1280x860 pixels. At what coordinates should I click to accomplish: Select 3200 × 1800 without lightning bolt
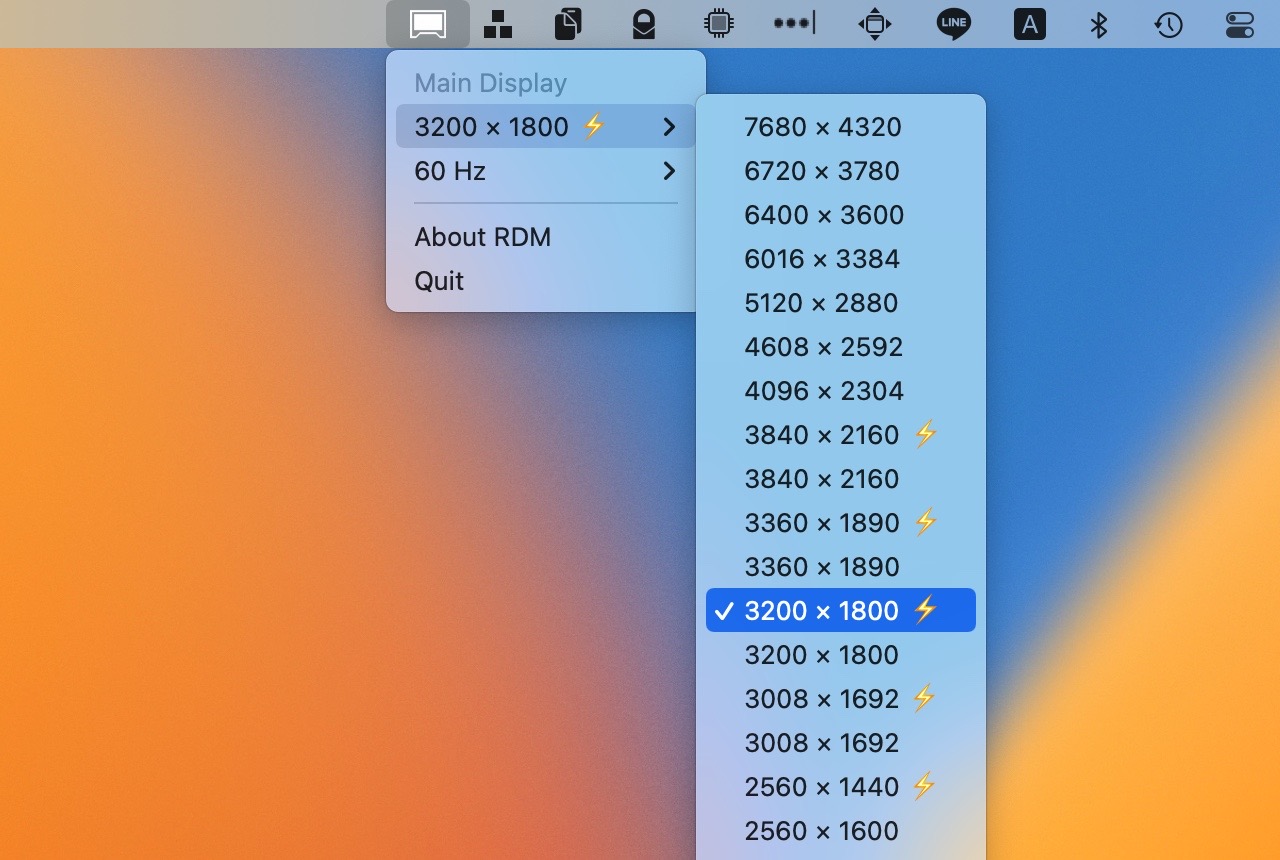pyautogui.click(x=841, y=655)
